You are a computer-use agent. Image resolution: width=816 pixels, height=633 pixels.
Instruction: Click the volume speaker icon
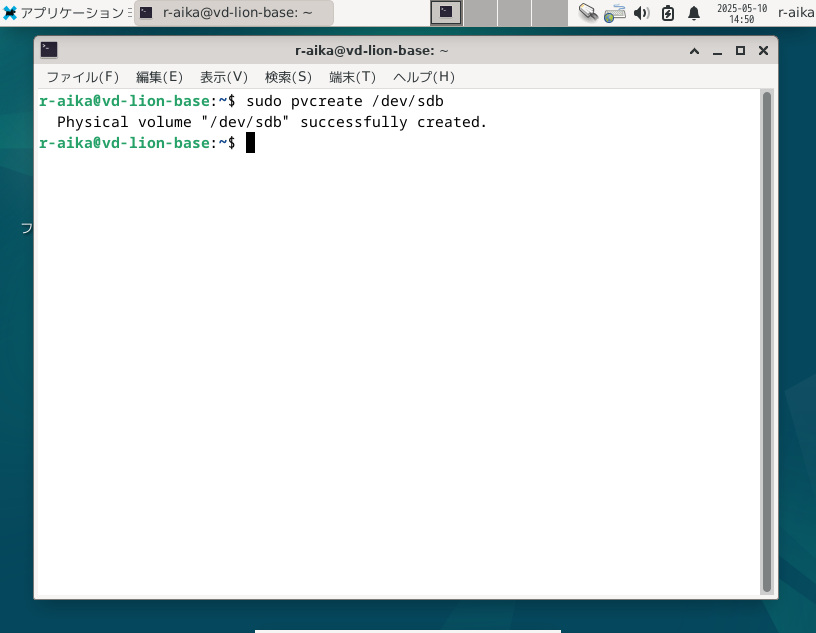coord(641,12)
